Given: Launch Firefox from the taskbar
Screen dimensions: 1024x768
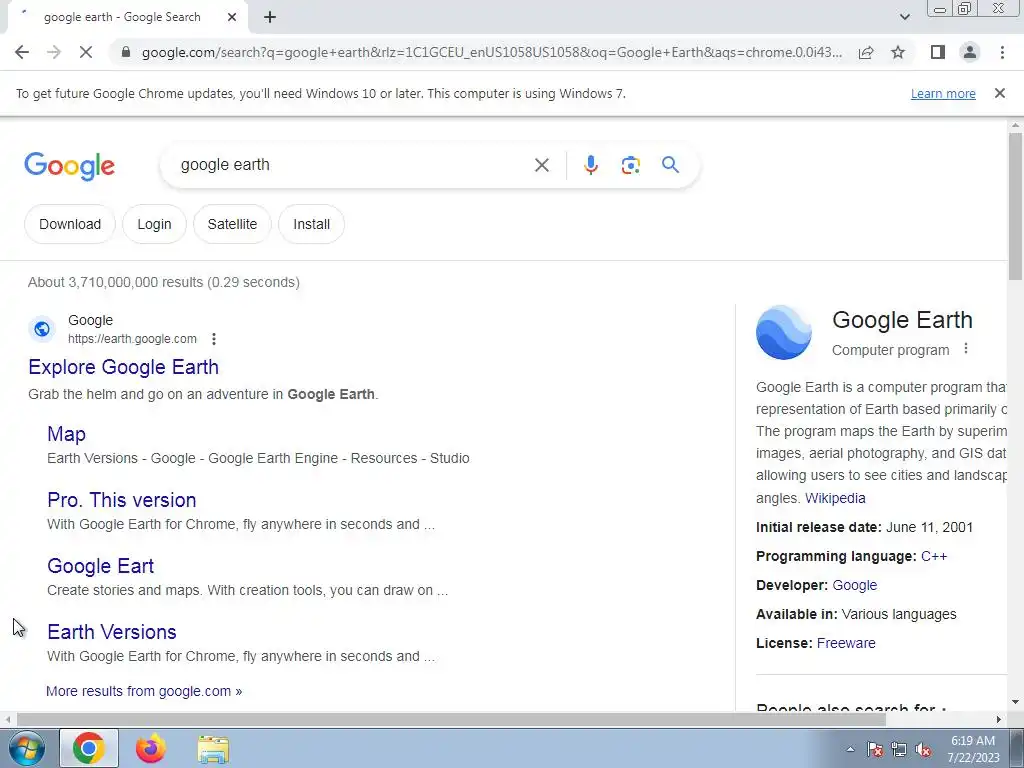Looking at the screenshot, I should point(151,748).
